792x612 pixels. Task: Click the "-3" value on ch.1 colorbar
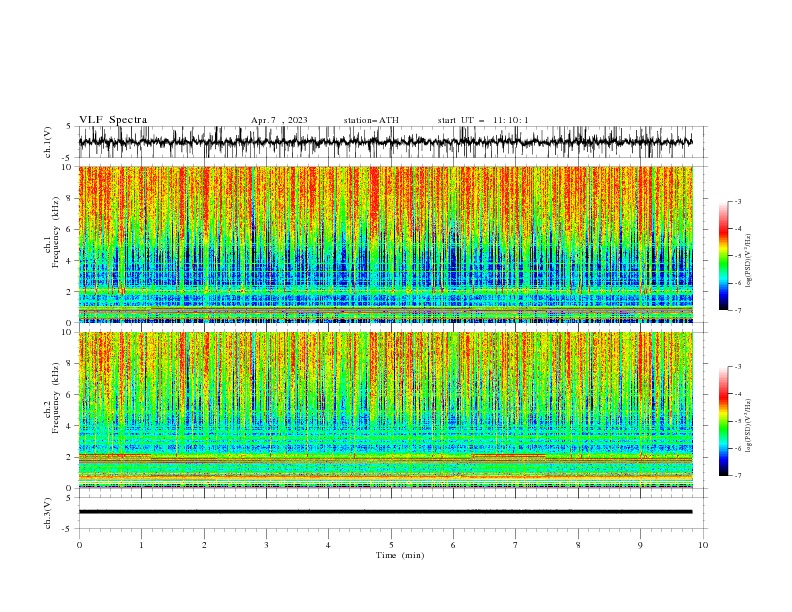coord(738,201)
